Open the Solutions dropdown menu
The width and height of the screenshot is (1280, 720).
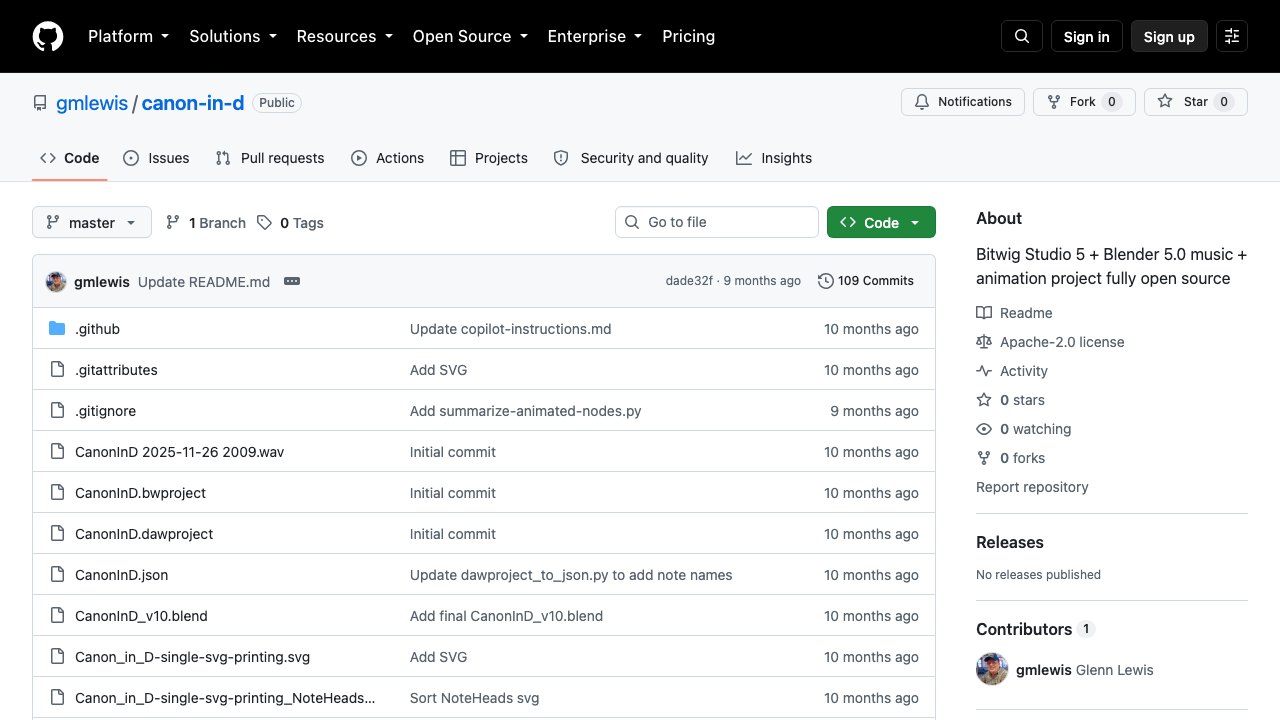pyautogui.click(x=232, y=36)
